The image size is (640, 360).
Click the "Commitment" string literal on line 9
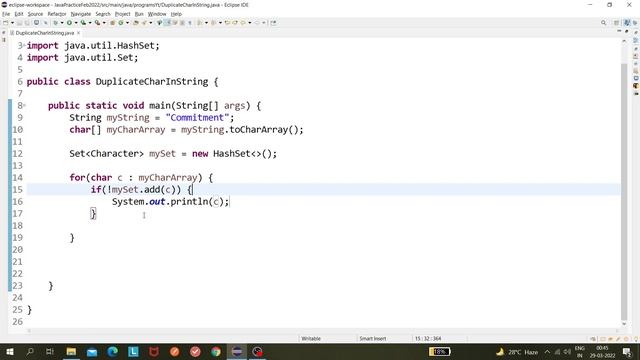(197, 118)
